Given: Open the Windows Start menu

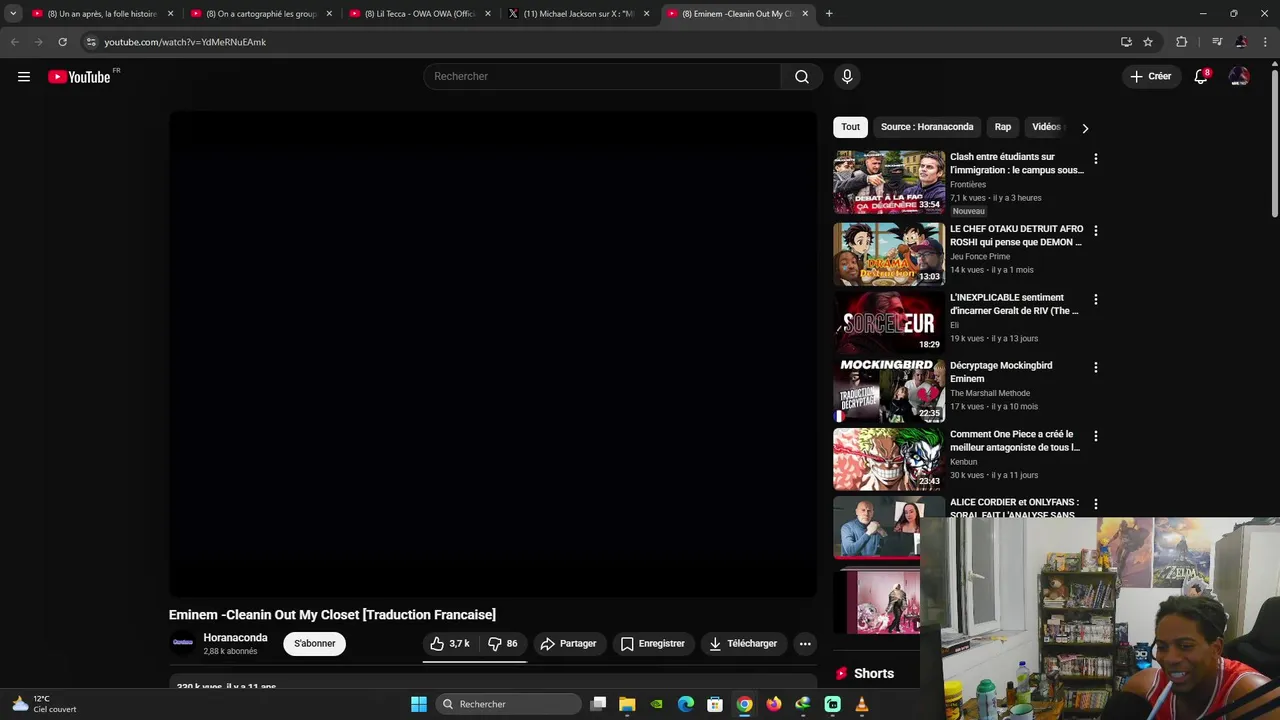Looking at the screenshot, I should tap(419, 704).
